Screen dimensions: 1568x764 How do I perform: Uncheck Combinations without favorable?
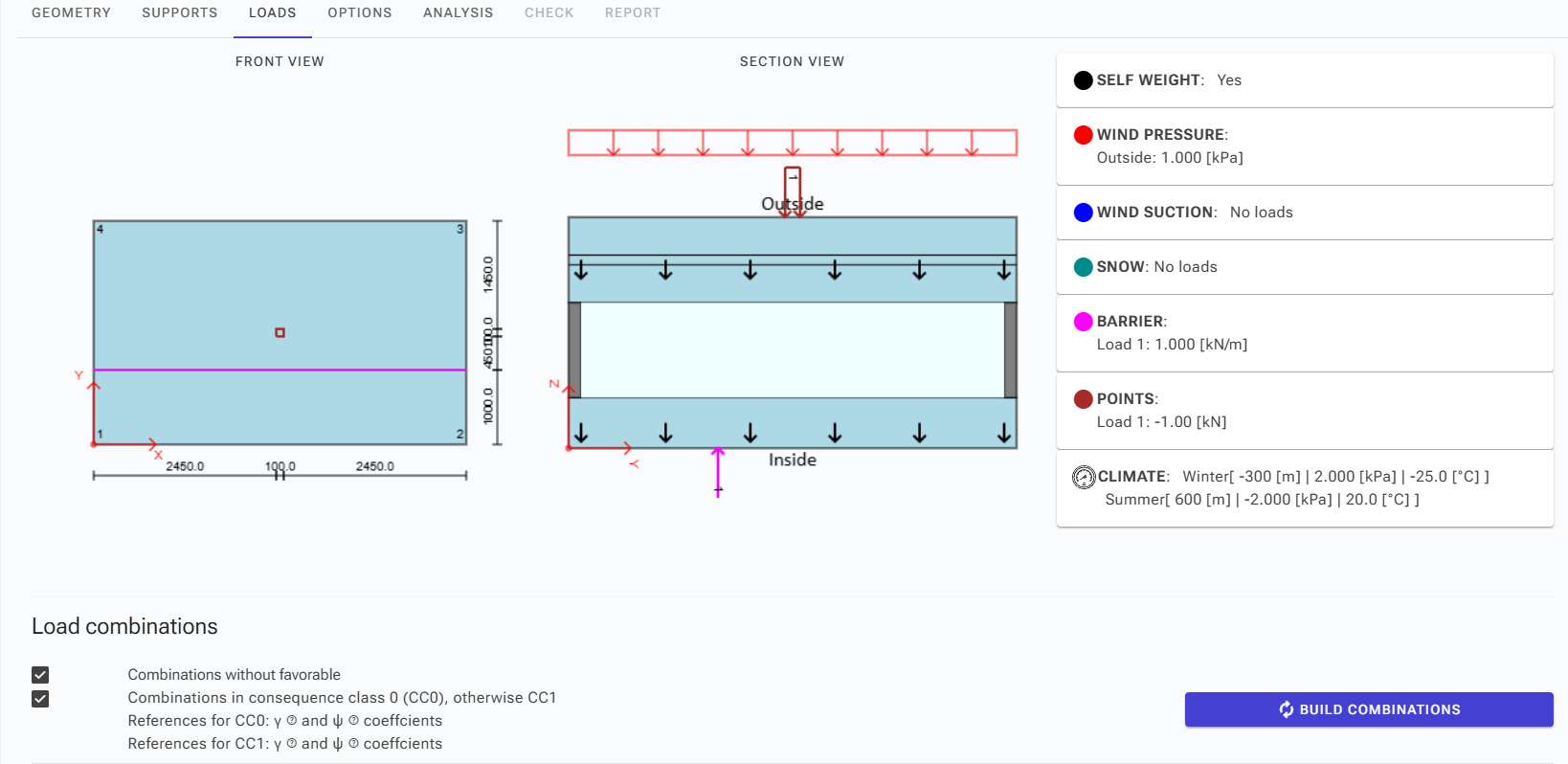(40, 675)
